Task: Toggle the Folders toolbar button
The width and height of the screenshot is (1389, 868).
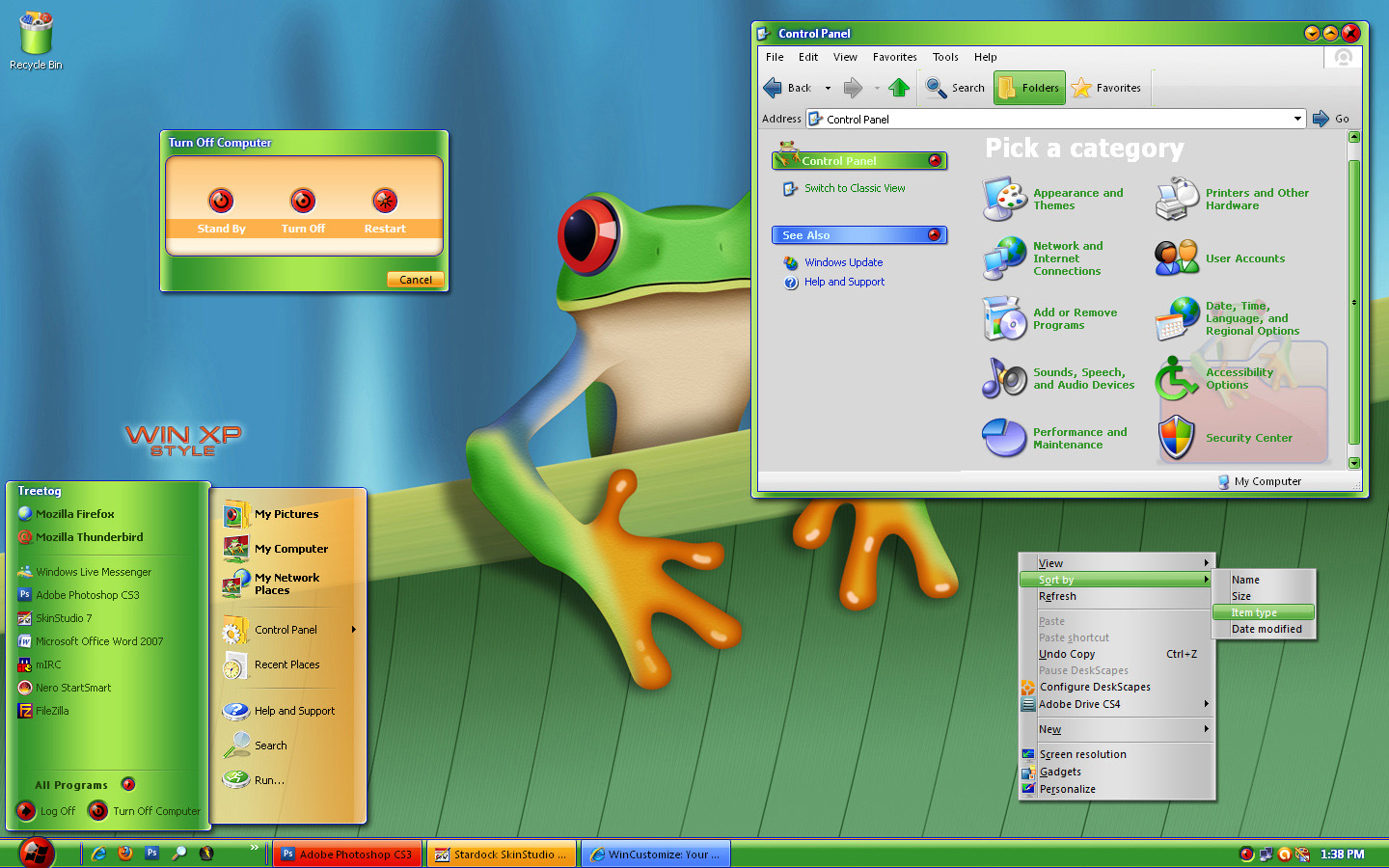Action: click(1029, 88)
